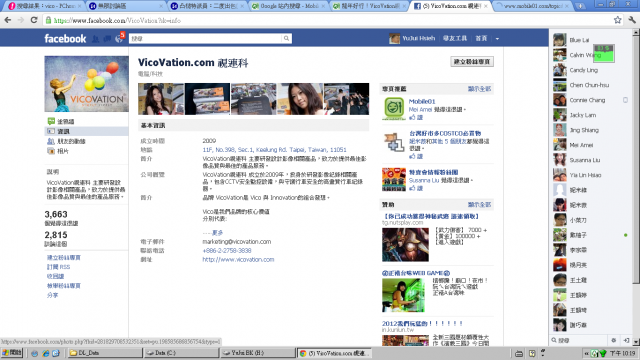Click the subscribe RSS link
The width and height of the screenshot is (640, 360).
pos(58,267)
